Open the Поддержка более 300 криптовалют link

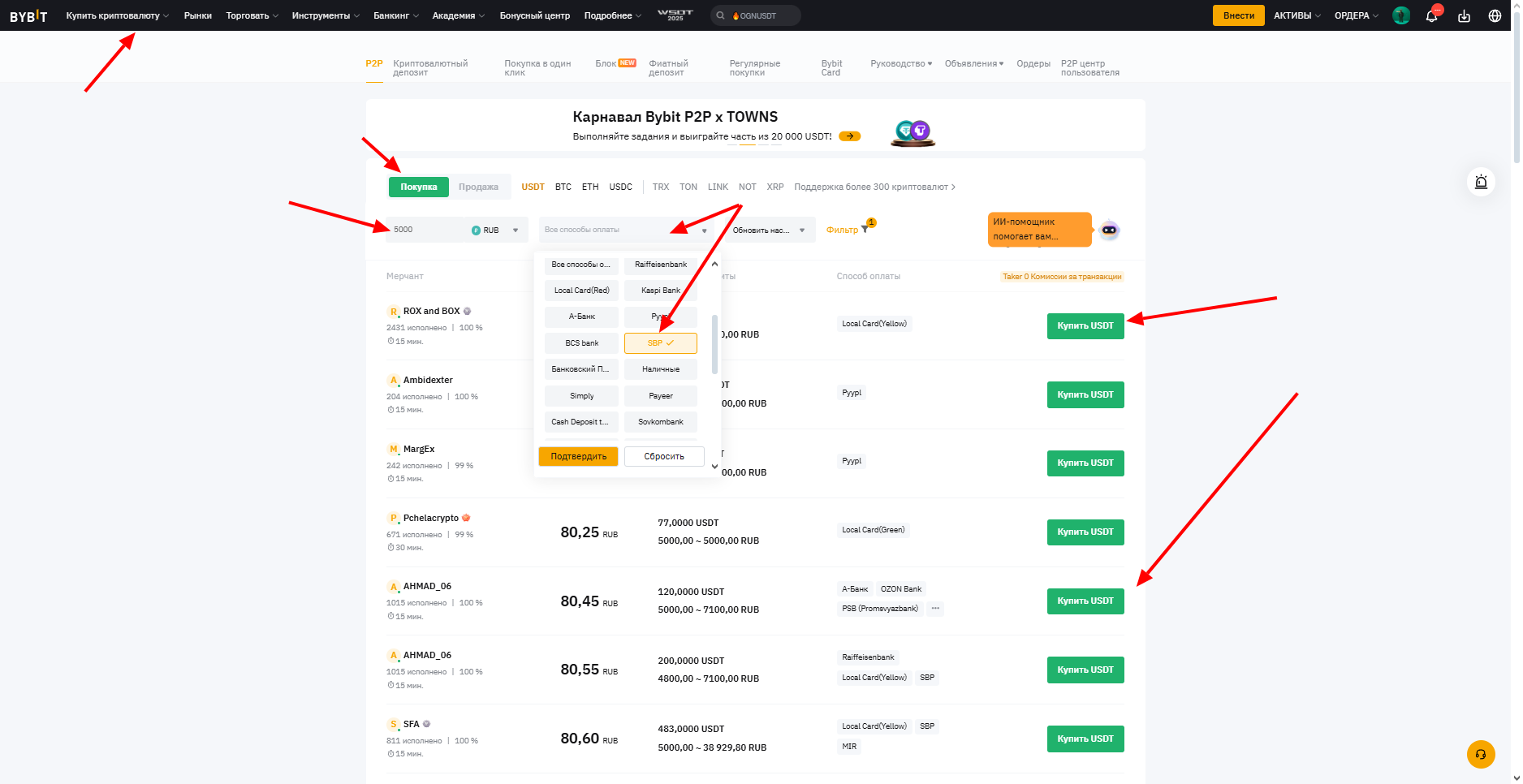[874, 187]
